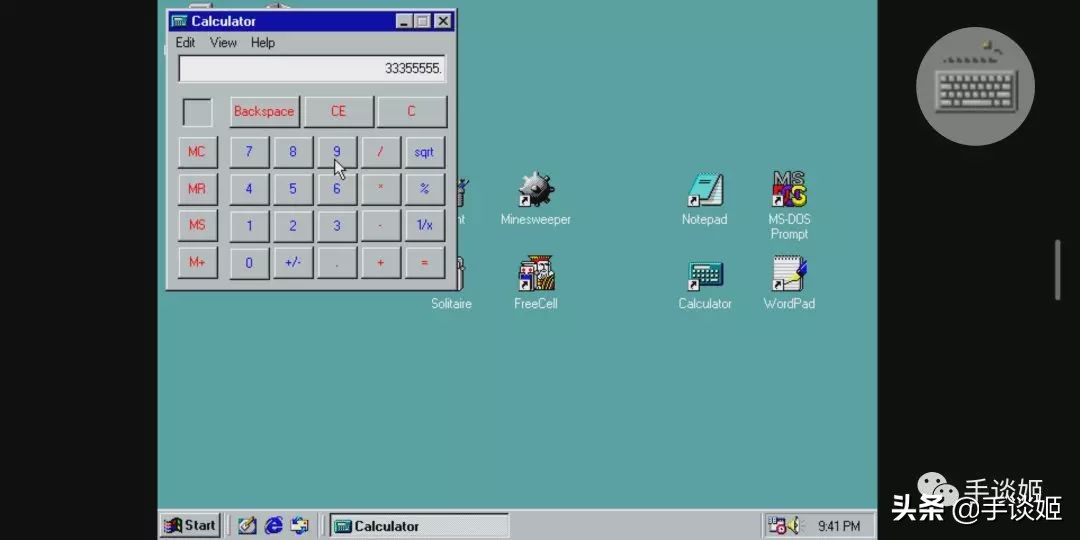The image size is (1080, 540).
Task: Click the CE clear entry button
Action: (338, 112)
